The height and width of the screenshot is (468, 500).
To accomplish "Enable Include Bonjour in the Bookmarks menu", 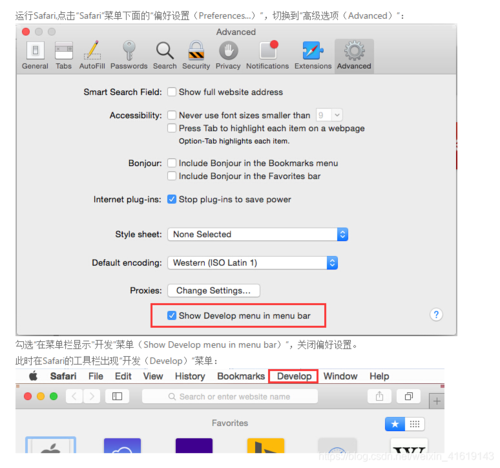I will click(x=172, y=163).
